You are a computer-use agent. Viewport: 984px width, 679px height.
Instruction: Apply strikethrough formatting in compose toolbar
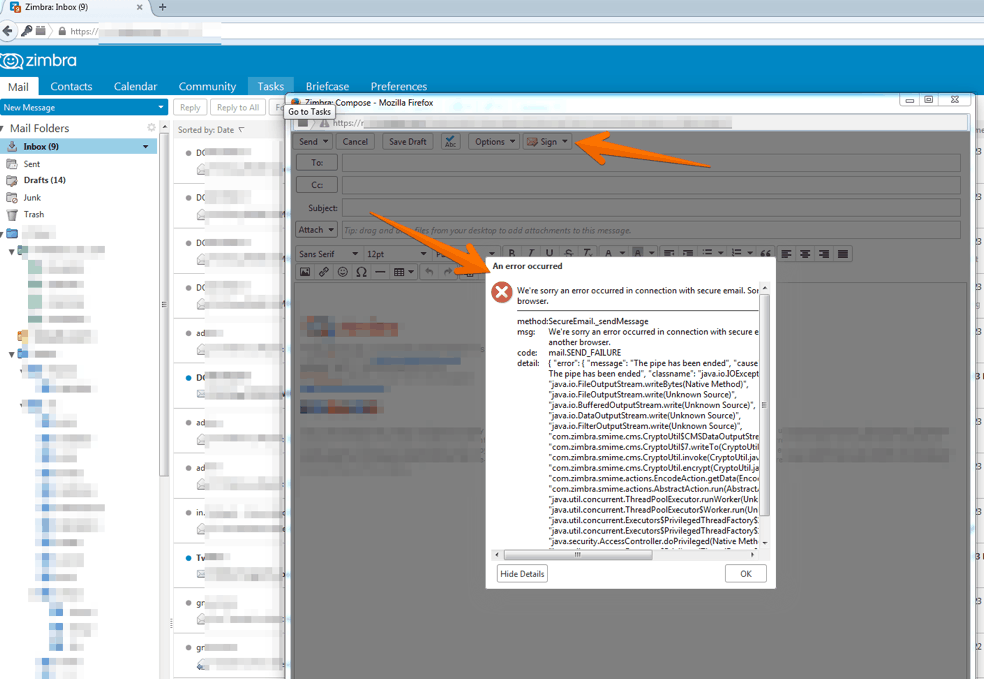click(x=569, y=253)
